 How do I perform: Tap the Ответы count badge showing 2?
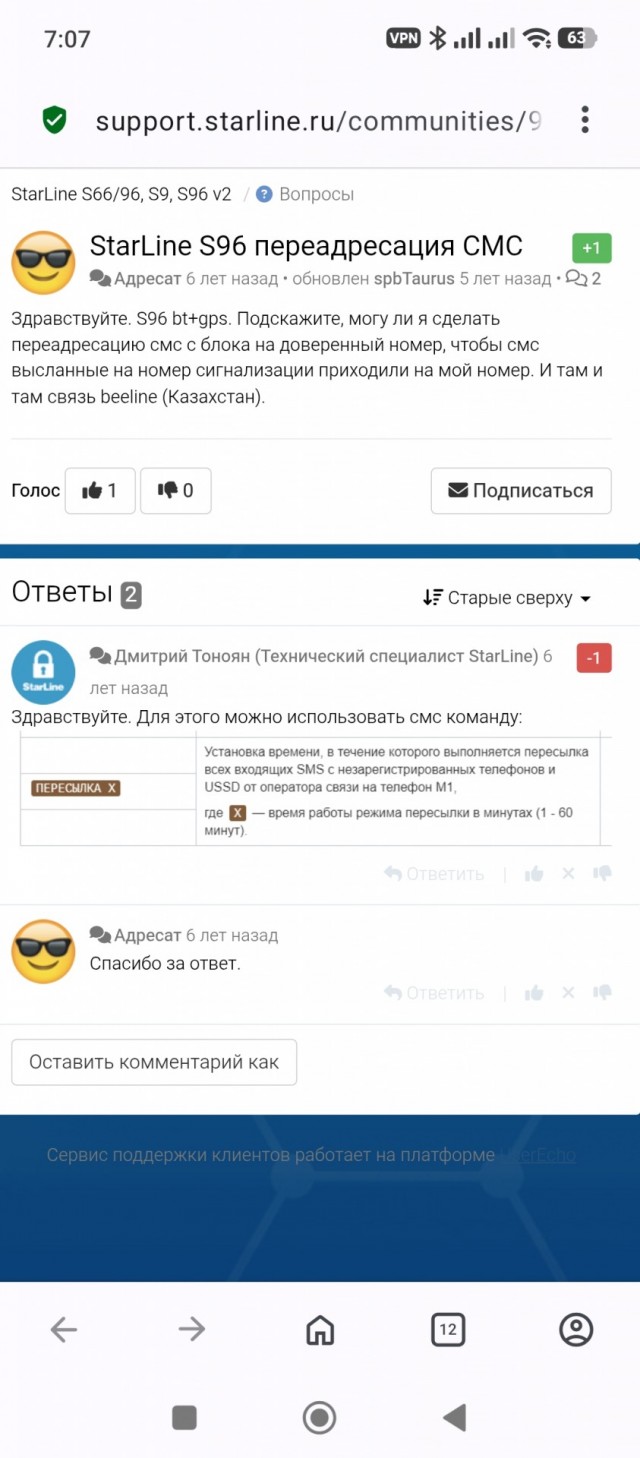(131, 596)
